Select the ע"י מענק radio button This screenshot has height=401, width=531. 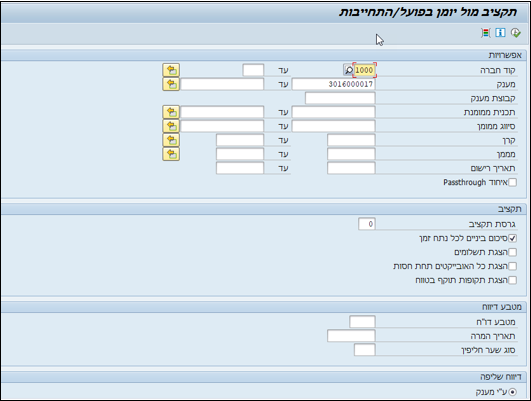pyautogui.click(x=512, y=392)
